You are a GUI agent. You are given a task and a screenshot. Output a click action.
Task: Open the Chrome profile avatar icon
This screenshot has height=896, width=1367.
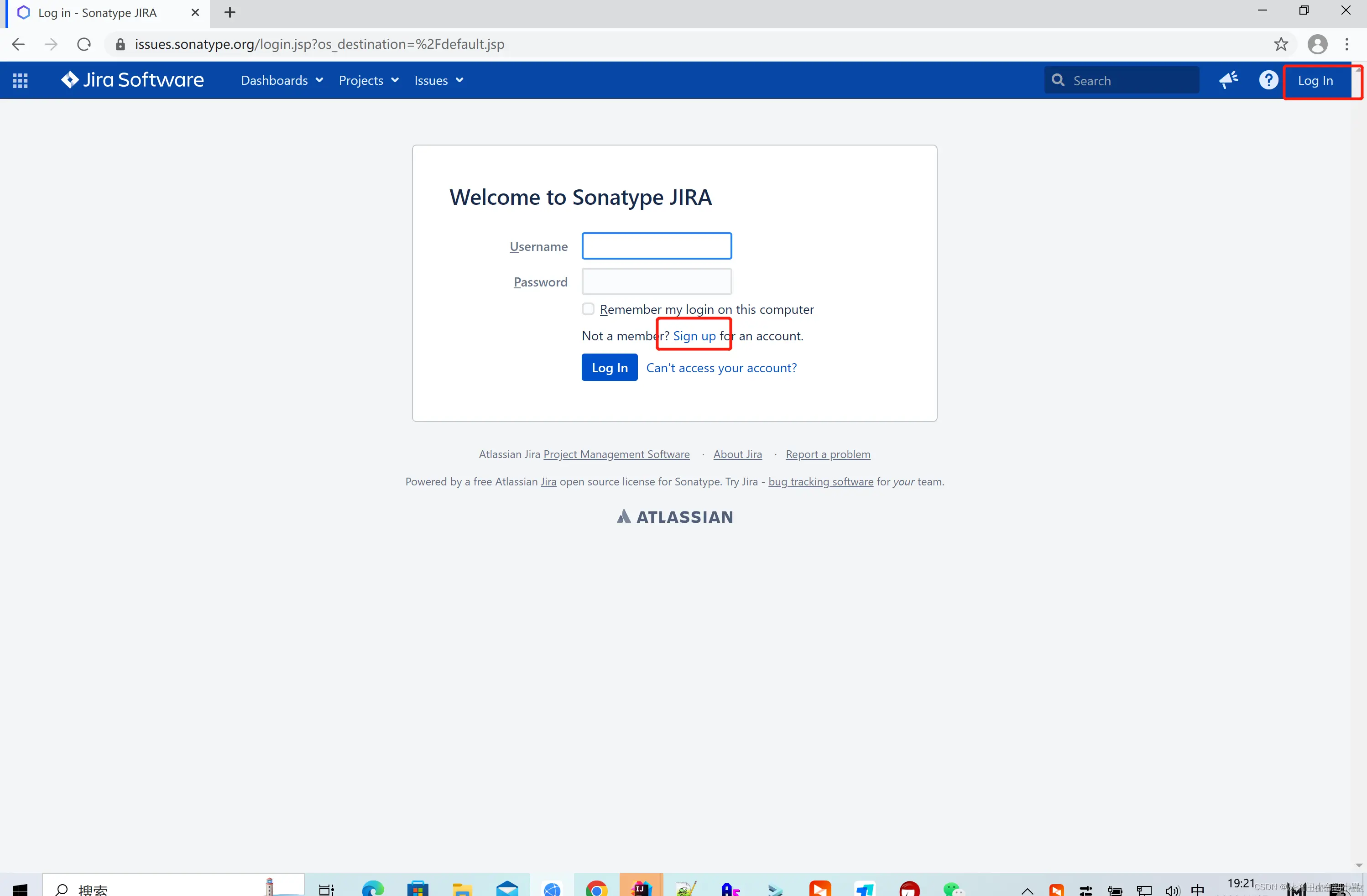1317,44
